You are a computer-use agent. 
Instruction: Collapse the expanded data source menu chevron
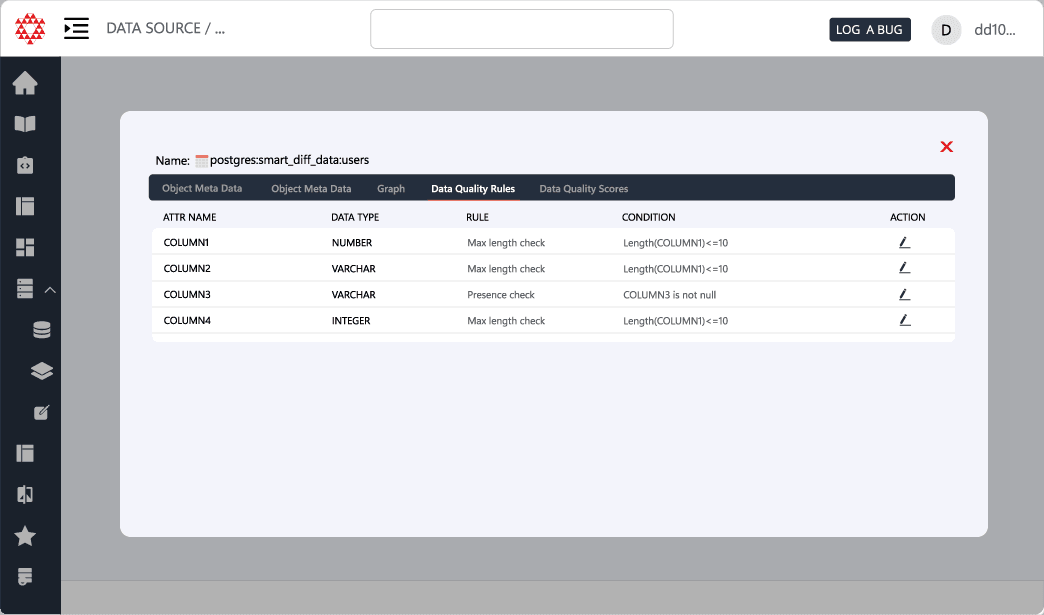pos(50,288)
